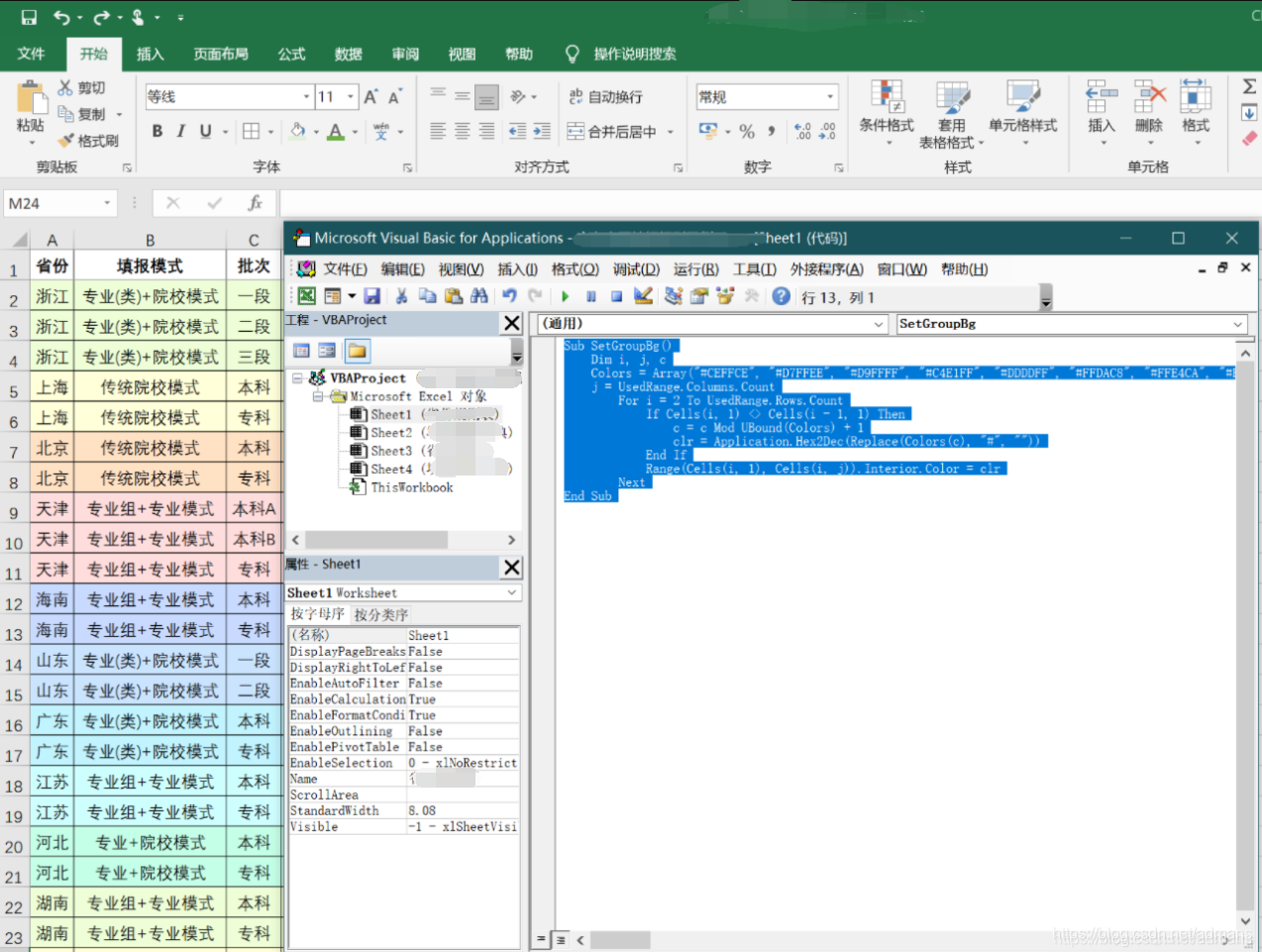Click the Cut button in Excel ribbon

81,88
